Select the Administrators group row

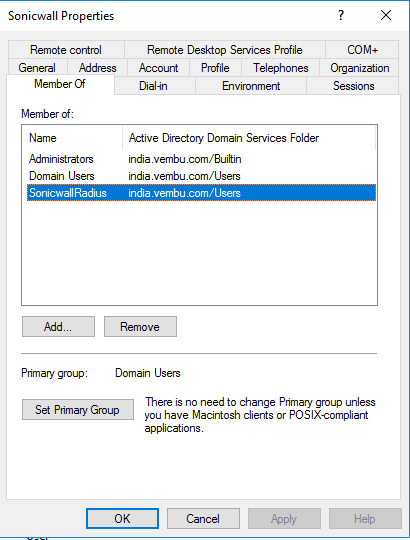point(201,159)
